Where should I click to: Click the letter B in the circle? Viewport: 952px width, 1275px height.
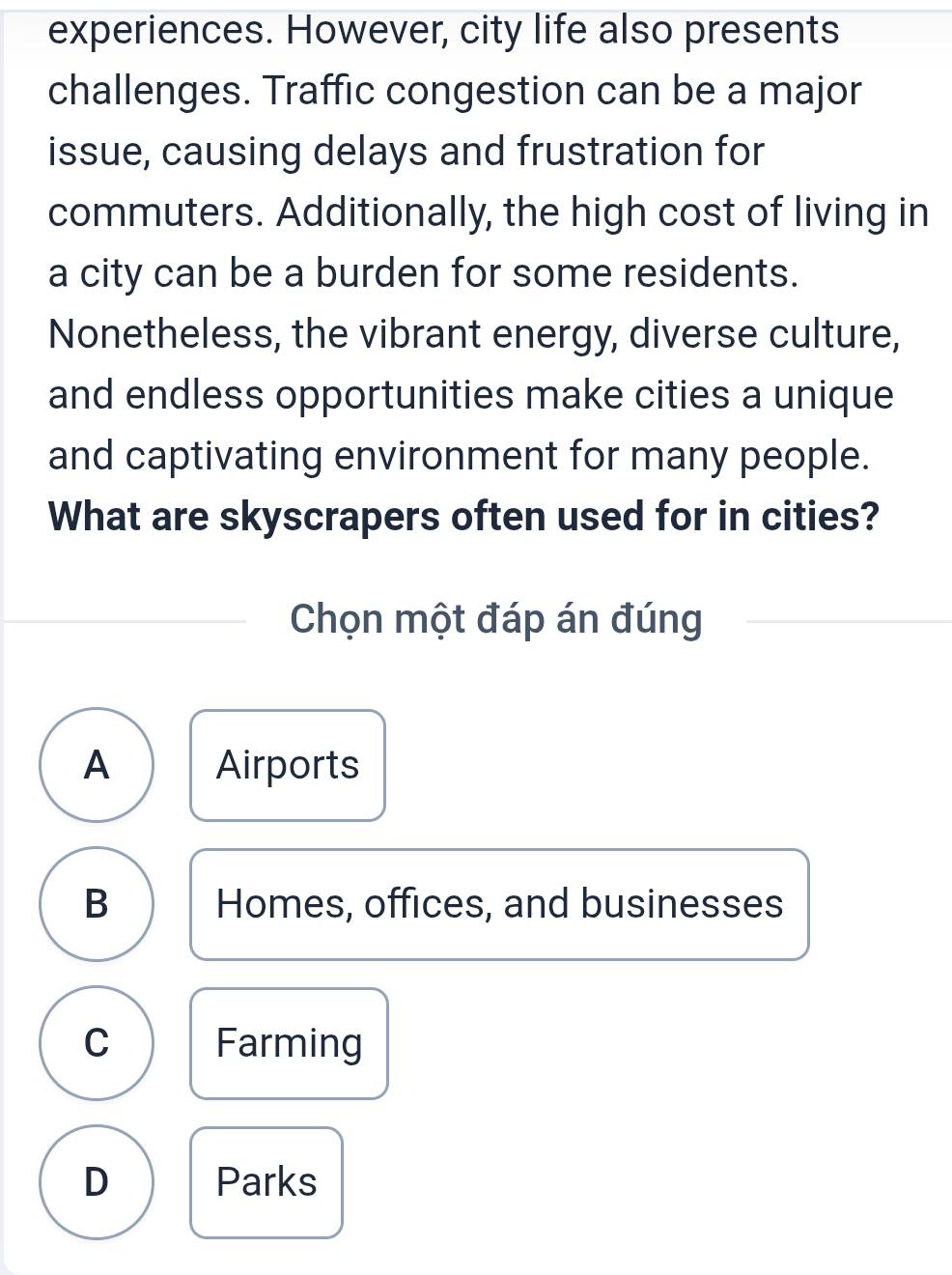97,904
